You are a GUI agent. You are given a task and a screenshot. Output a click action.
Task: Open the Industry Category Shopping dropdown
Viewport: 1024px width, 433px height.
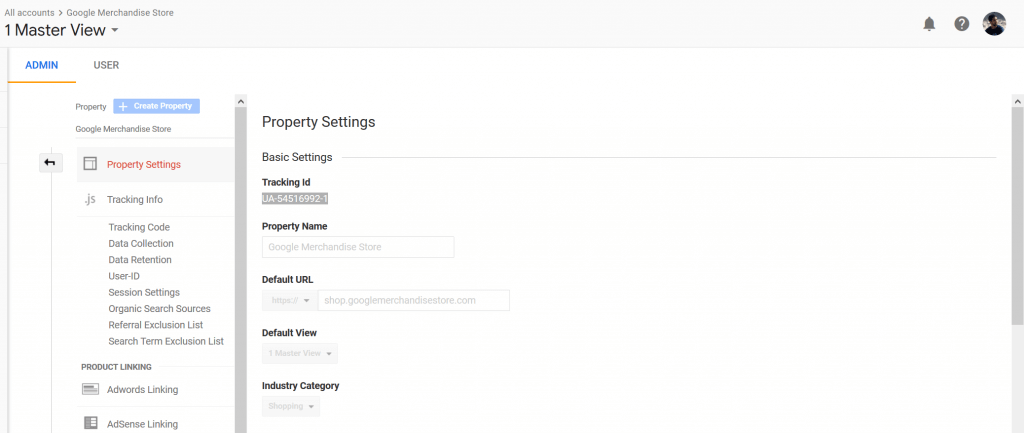point(291,406)
